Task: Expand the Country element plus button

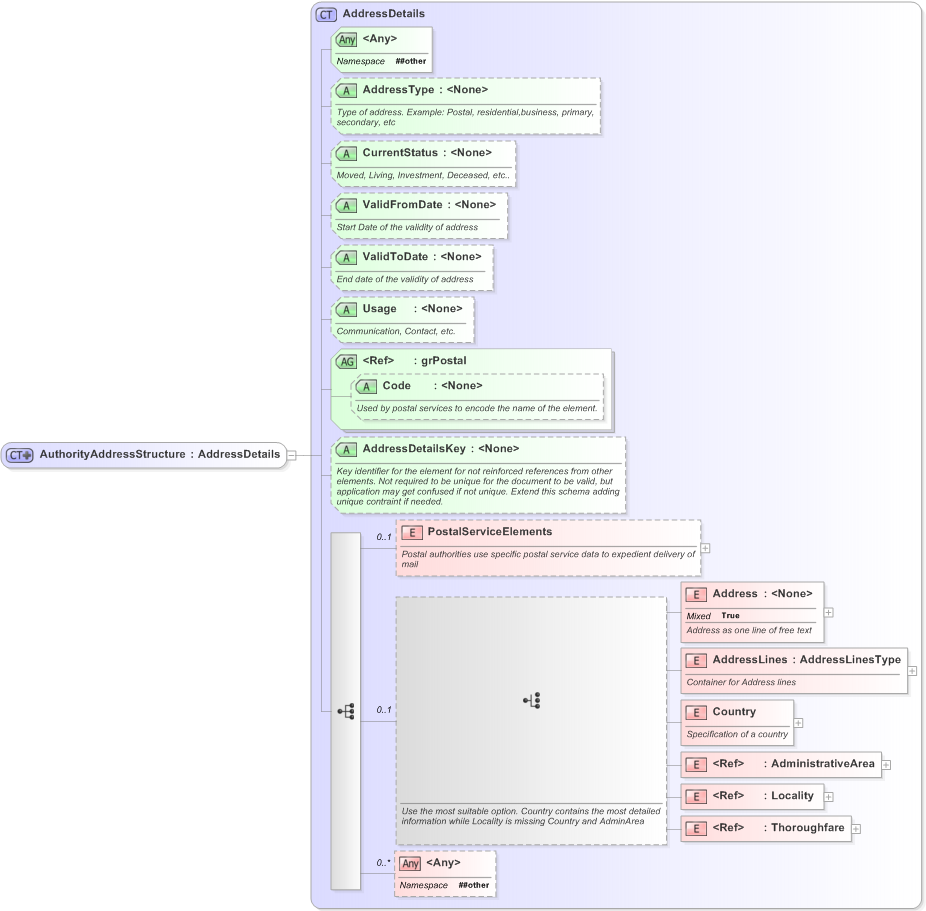Action: (x=797, y=722)
